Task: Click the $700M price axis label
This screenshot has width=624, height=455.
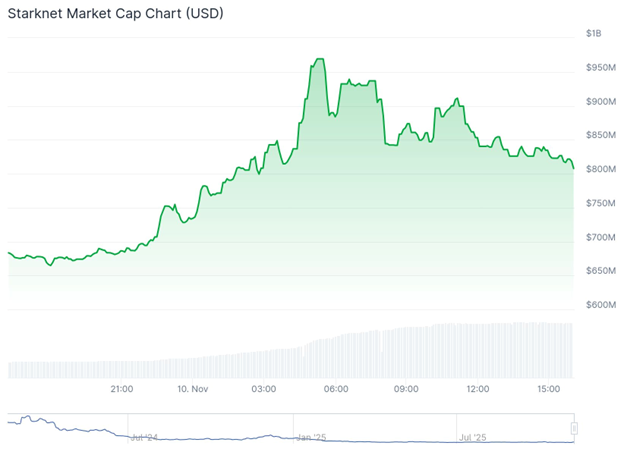Action: click(600, 237)
